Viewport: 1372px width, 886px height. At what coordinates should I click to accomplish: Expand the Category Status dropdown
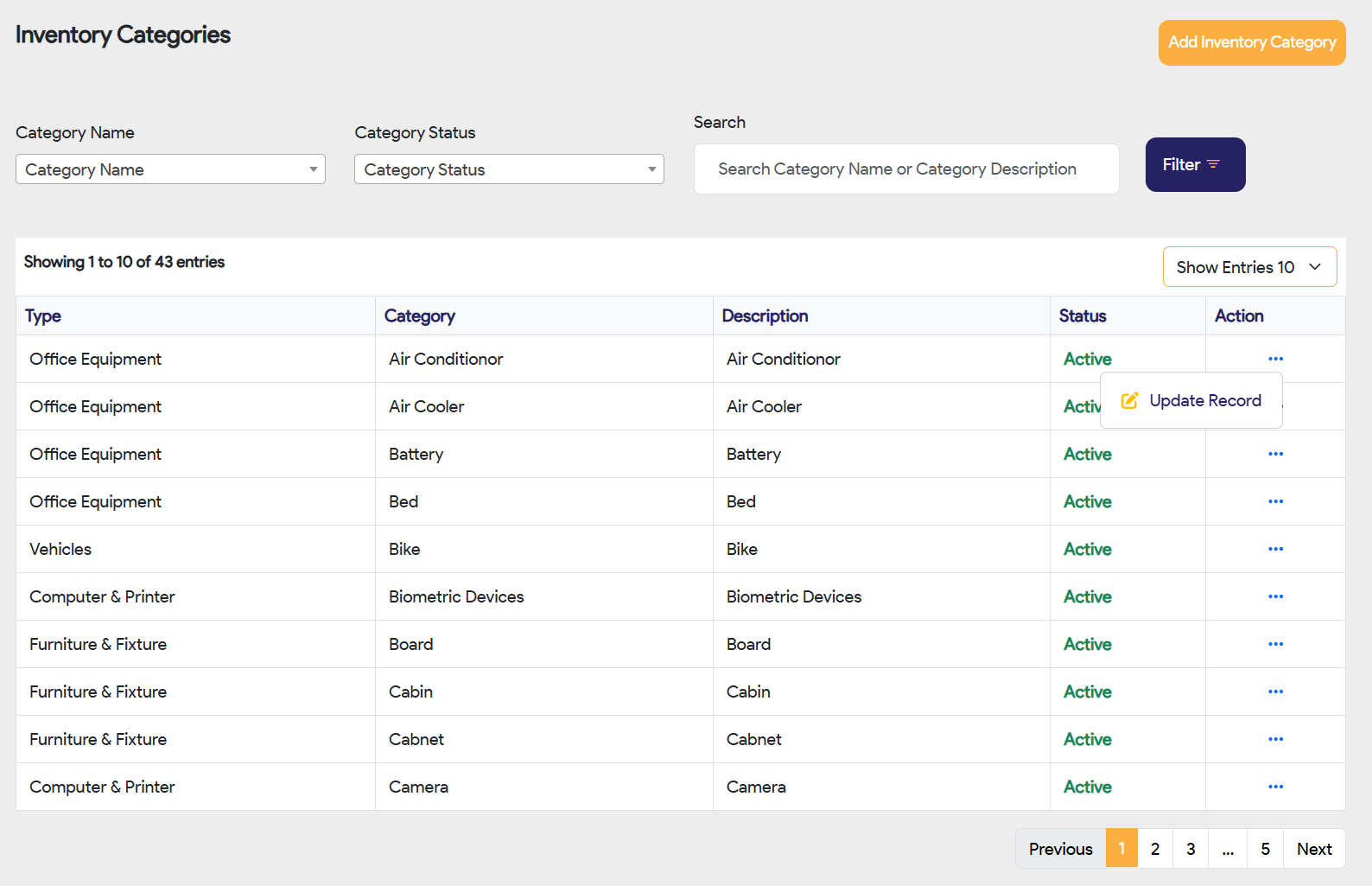point(509,169)
